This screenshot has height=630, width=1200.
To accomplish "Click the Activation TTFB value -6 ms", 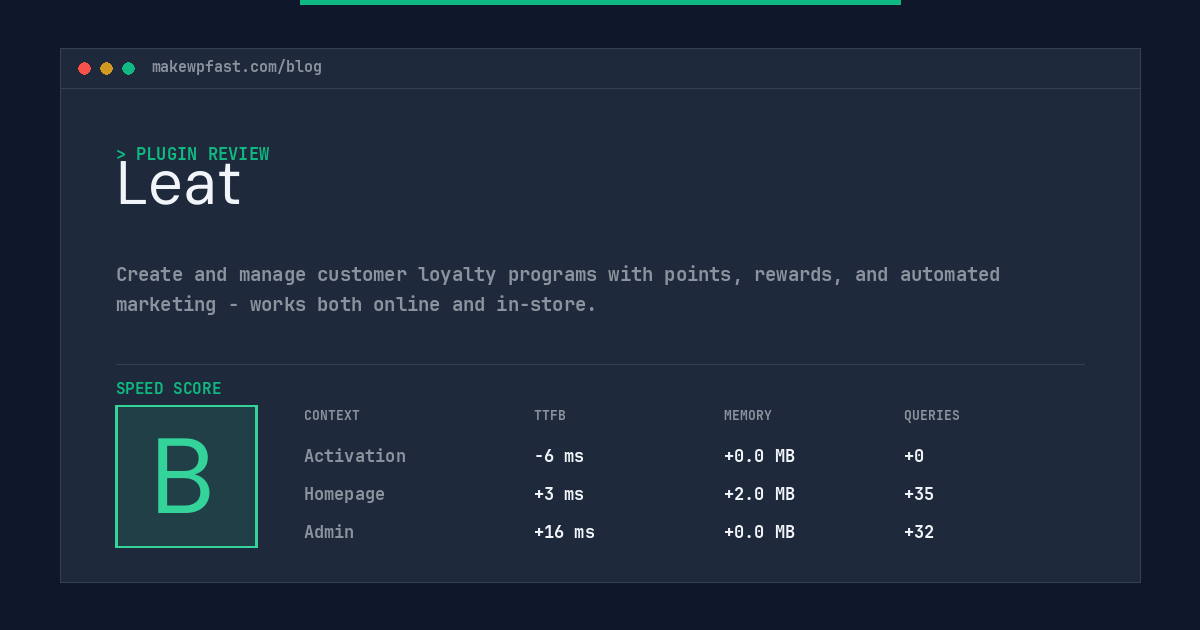I will (559, 456).
